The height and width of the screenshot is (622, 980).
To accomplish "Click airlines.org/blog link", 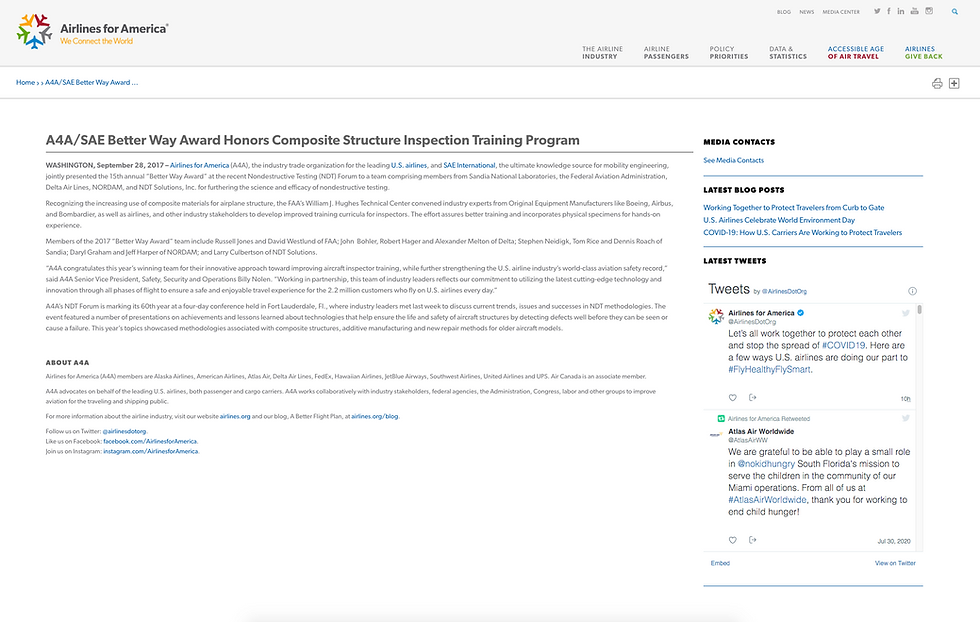I will pos(374,416).
